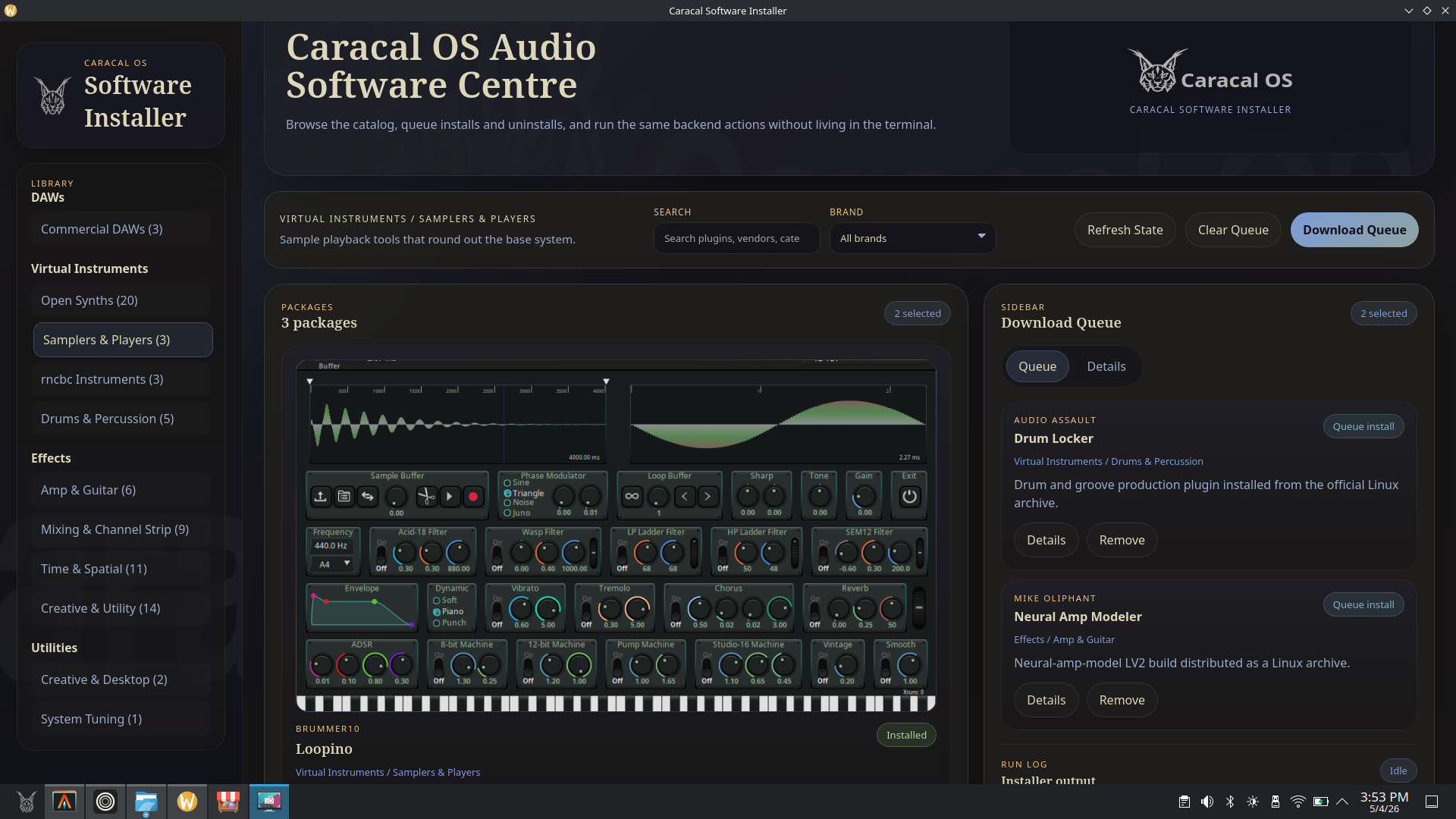The height and width of the screenshot is (819, 1456).
Task: Click the Loopino screenshot thumbnail
Action: 616,535
